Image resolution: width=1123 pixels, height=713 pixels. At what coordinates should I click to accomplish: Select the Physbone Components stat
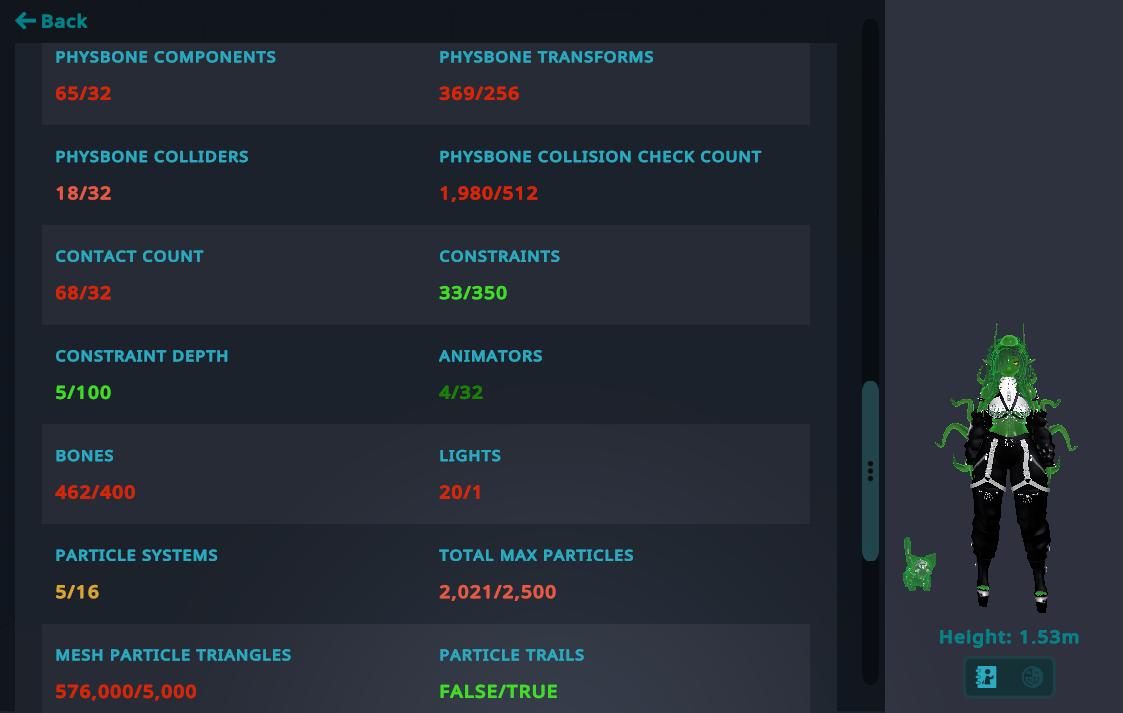(165, 75)
